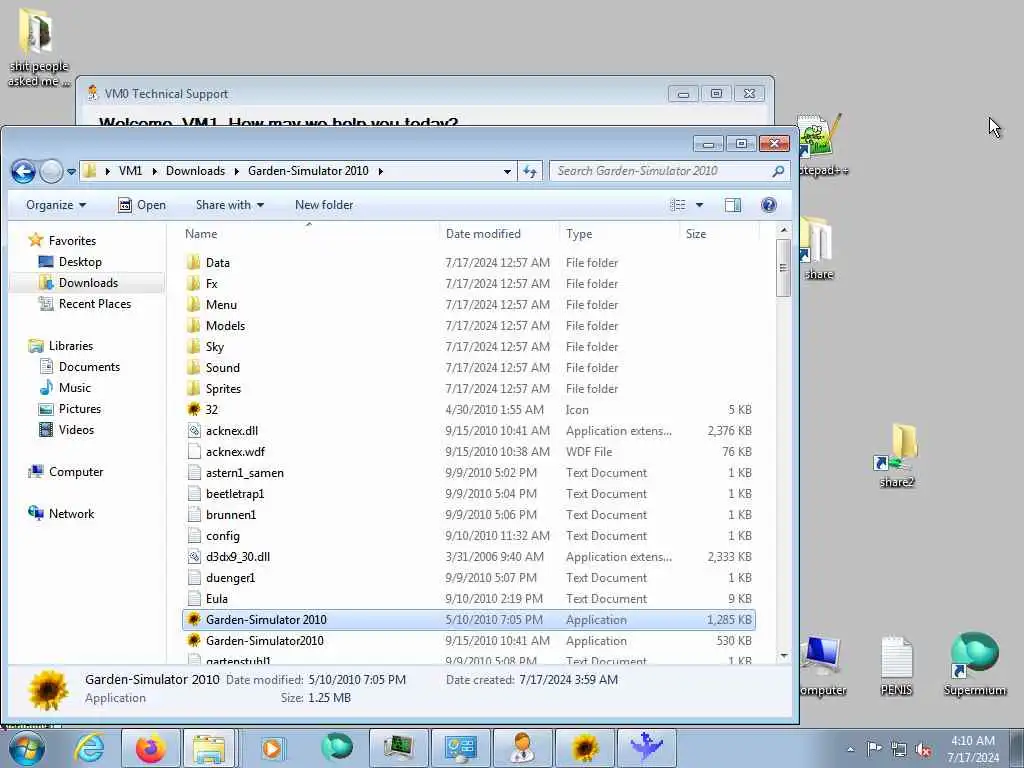Select the Sound folder icon
Image resolution: width=1024 pixels, height=768 pixels.
pos(193,368)
